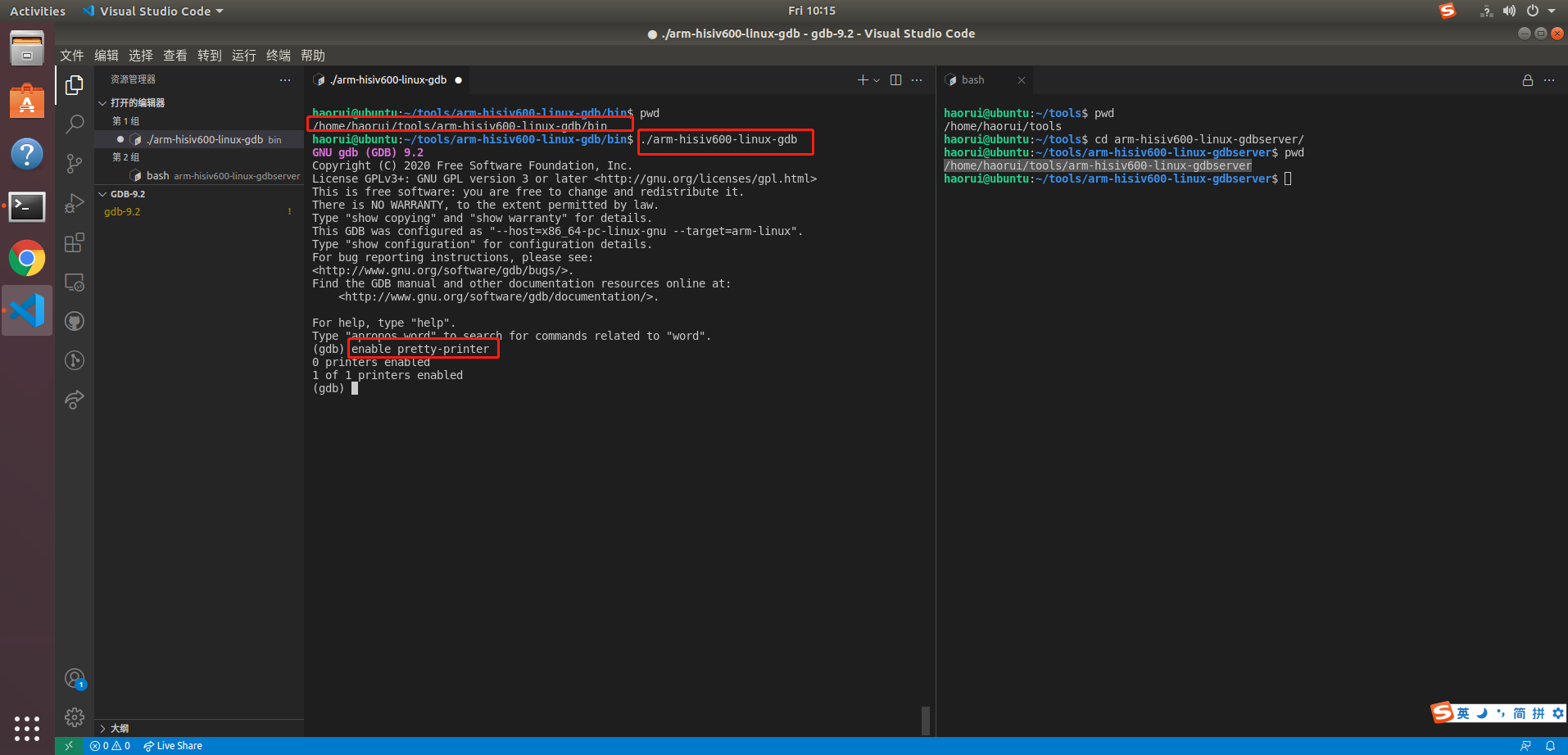Click the left terminal scrollbar thumb
Image resolution: width=1568 pixels, height=755 pixels.
926,721
